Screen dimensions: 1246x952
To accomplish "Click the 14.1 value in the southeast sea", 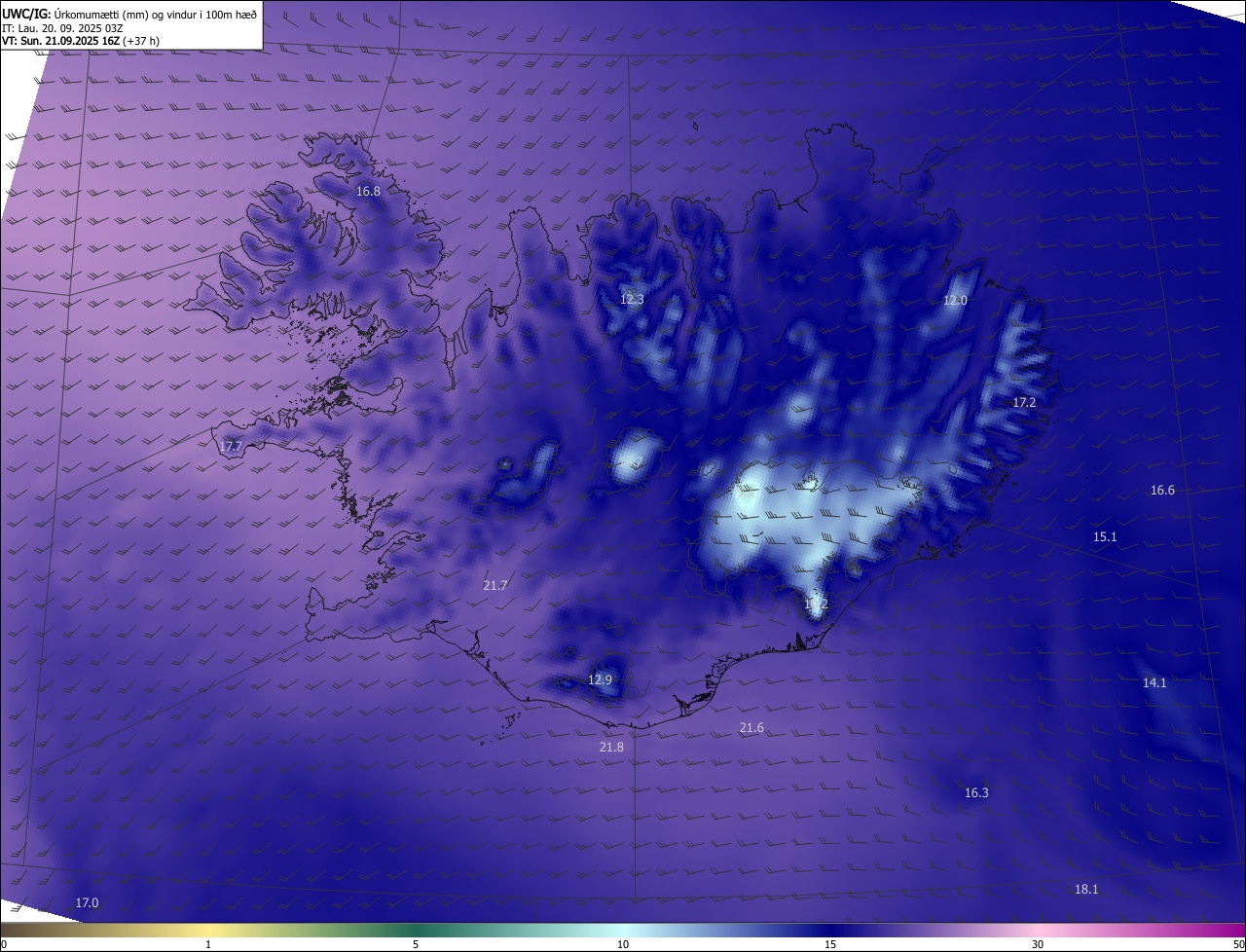I will click(x=1154, y=682).
